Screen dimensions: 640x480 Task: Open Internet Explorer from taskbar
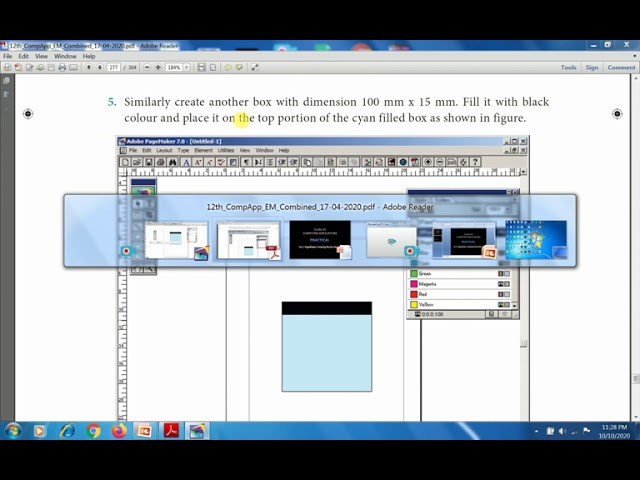[67, 431]
